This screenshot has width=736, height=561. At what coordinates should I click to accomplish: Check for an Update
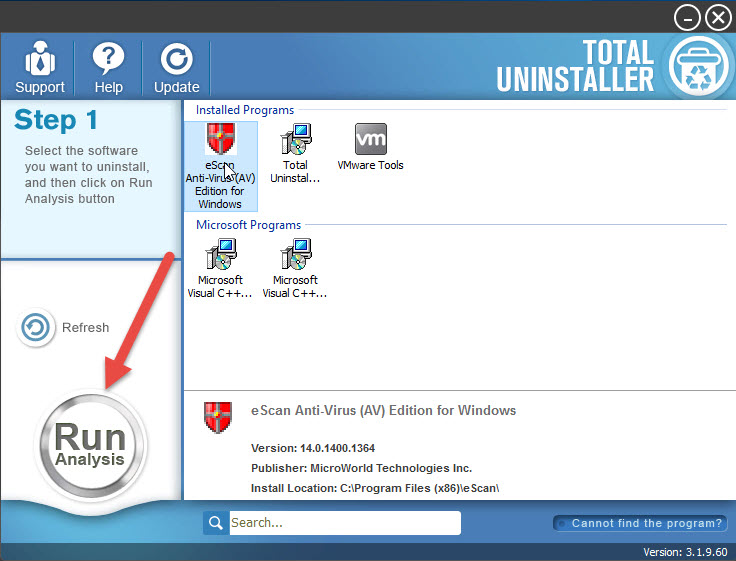pyautogui.click(x=176, y=68)
